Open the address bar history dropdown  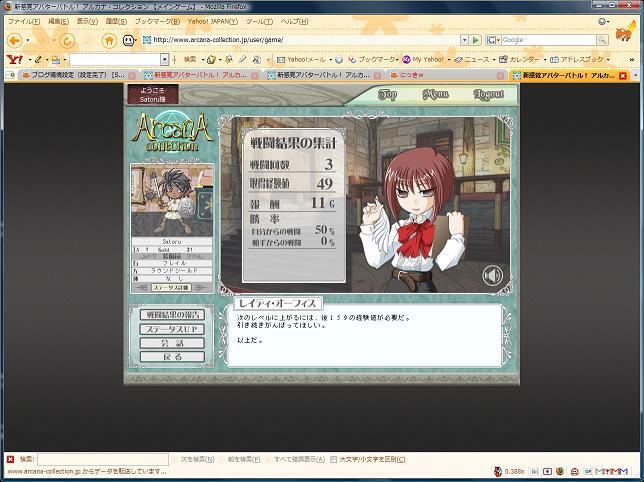[464, 40]
